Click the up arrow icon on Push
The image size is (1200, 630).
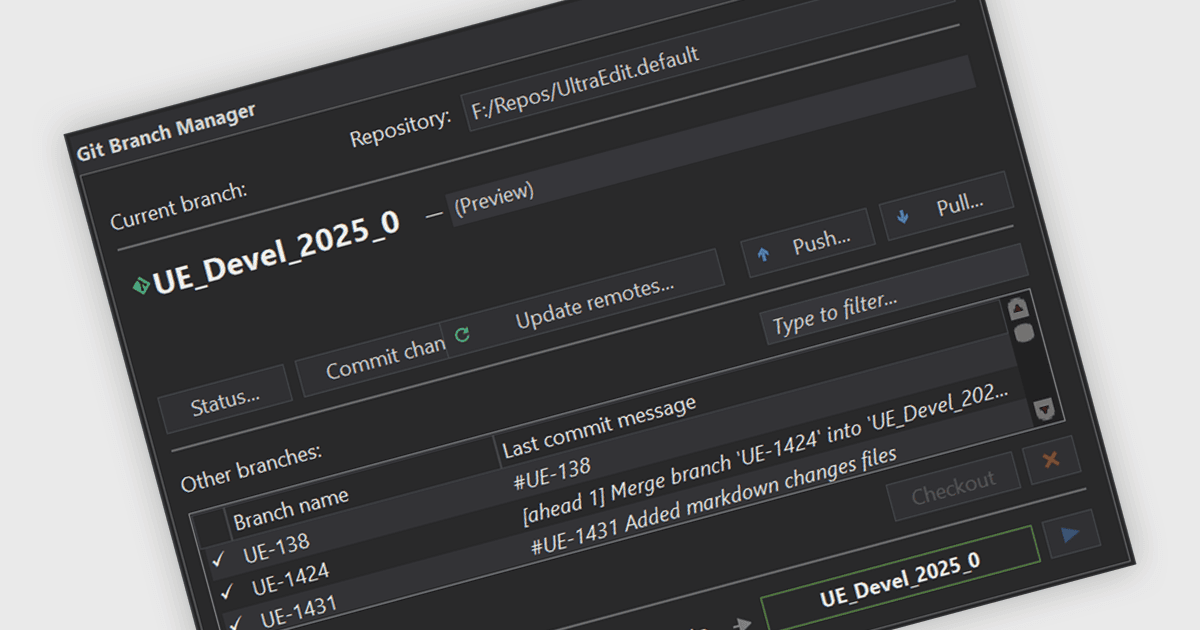coord(764,256)
